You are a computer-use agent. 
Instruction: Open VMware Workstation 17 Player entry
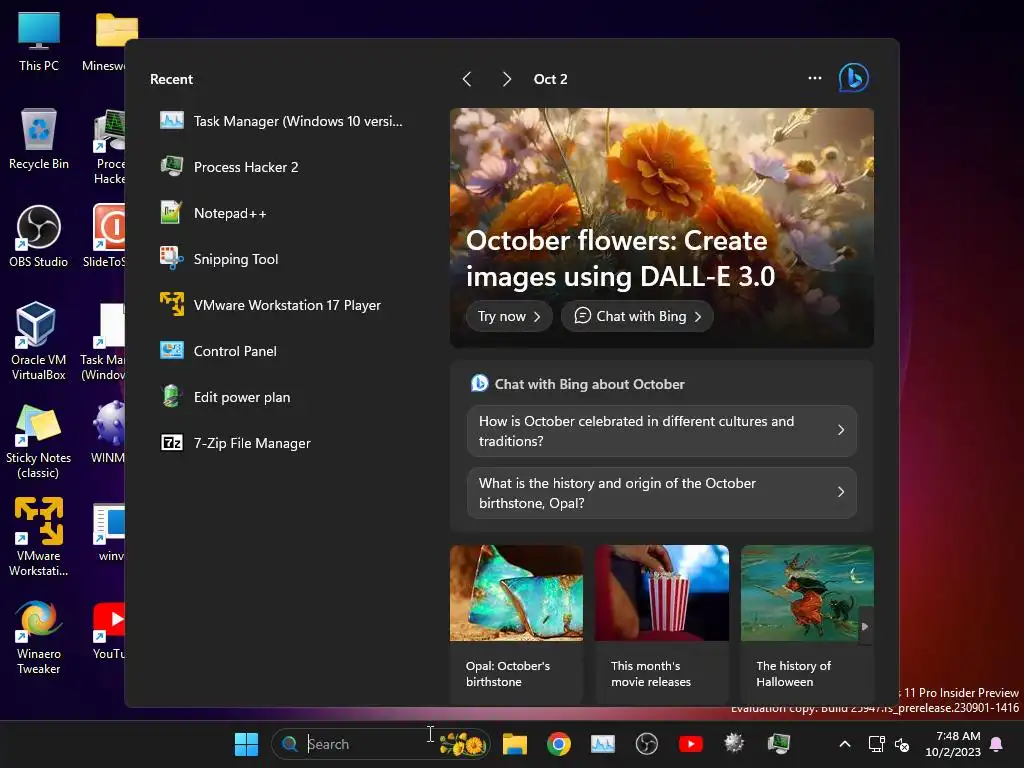tap(281, 305)
